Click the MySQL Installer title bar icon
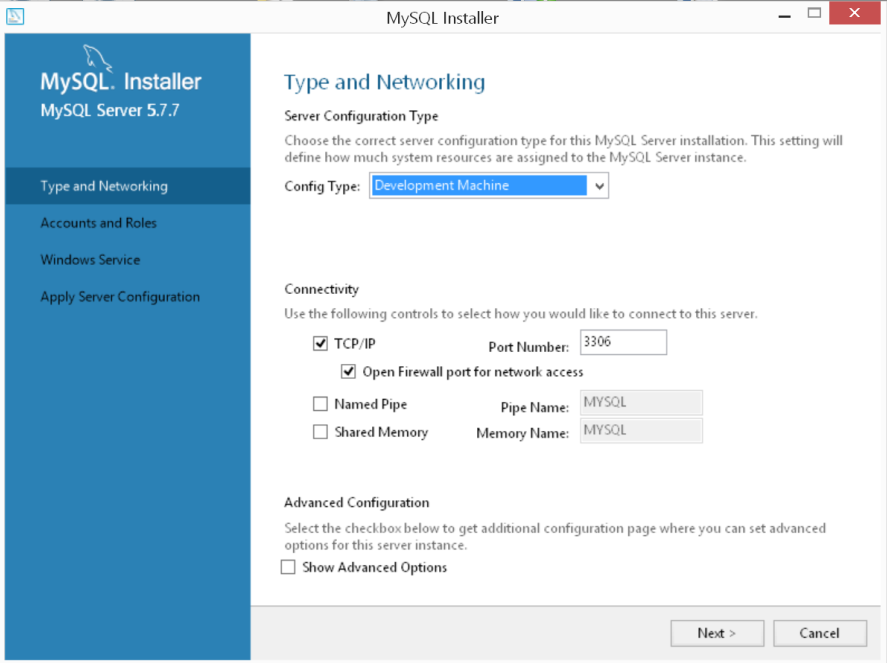 (15, 16)
